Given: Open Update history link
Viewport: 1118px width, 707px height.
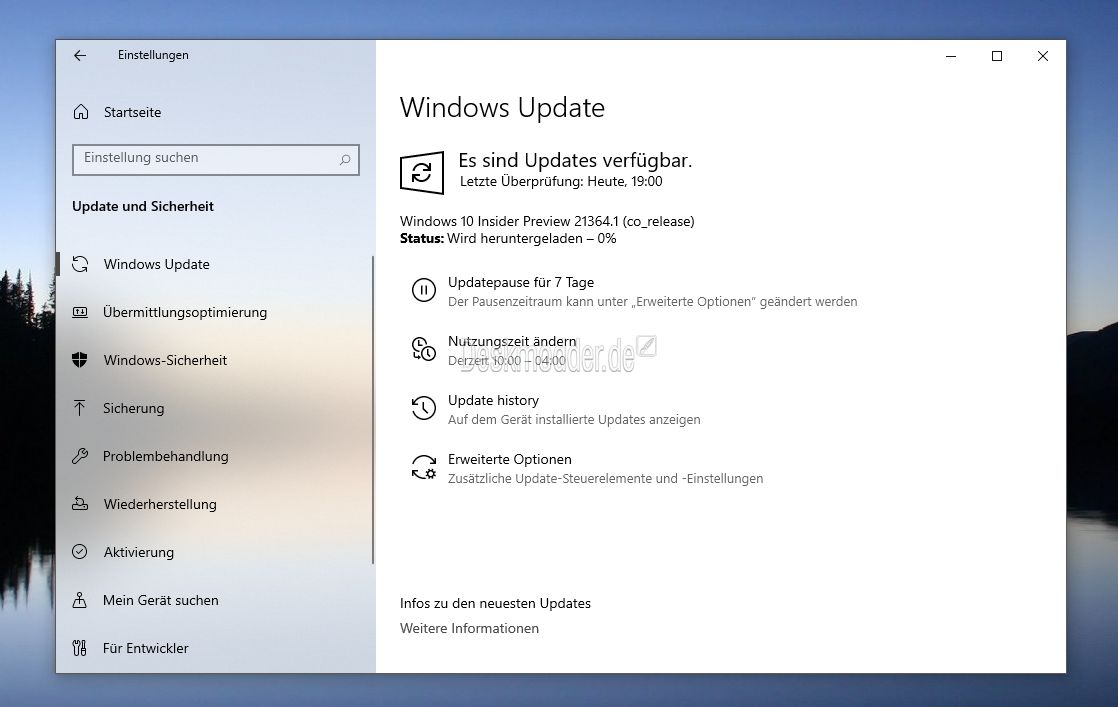Looking at the screenshot, I should [x=493, y=401].
